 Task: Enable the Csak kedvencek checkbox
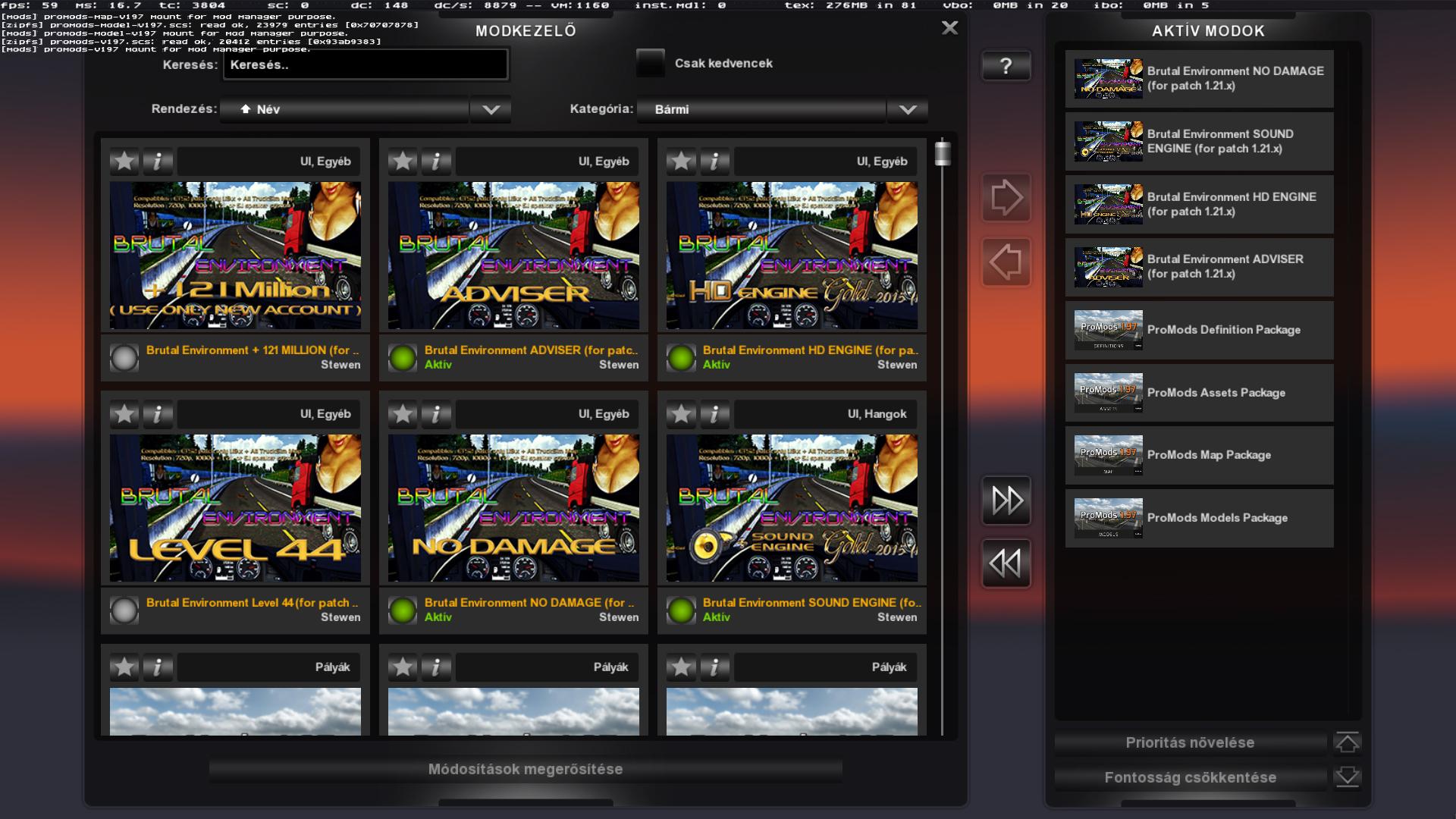click(650, 63)
